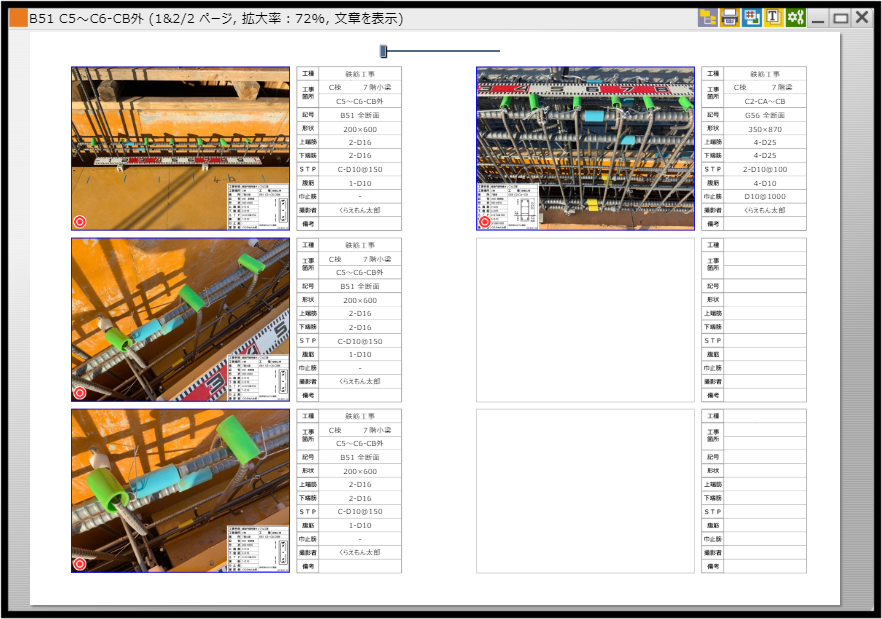
Task: Click the 'C2-CA~CB' location cell
Action: click(764, 101)
